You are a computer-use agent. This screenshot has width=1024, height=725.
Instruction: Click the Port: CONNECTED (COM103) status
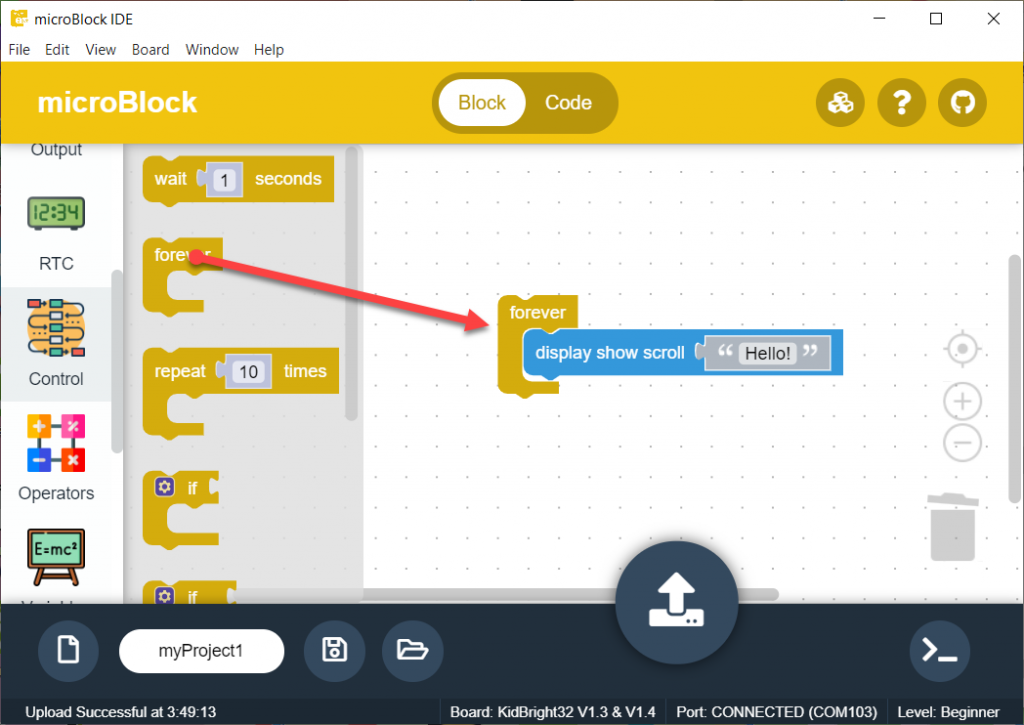776,712
